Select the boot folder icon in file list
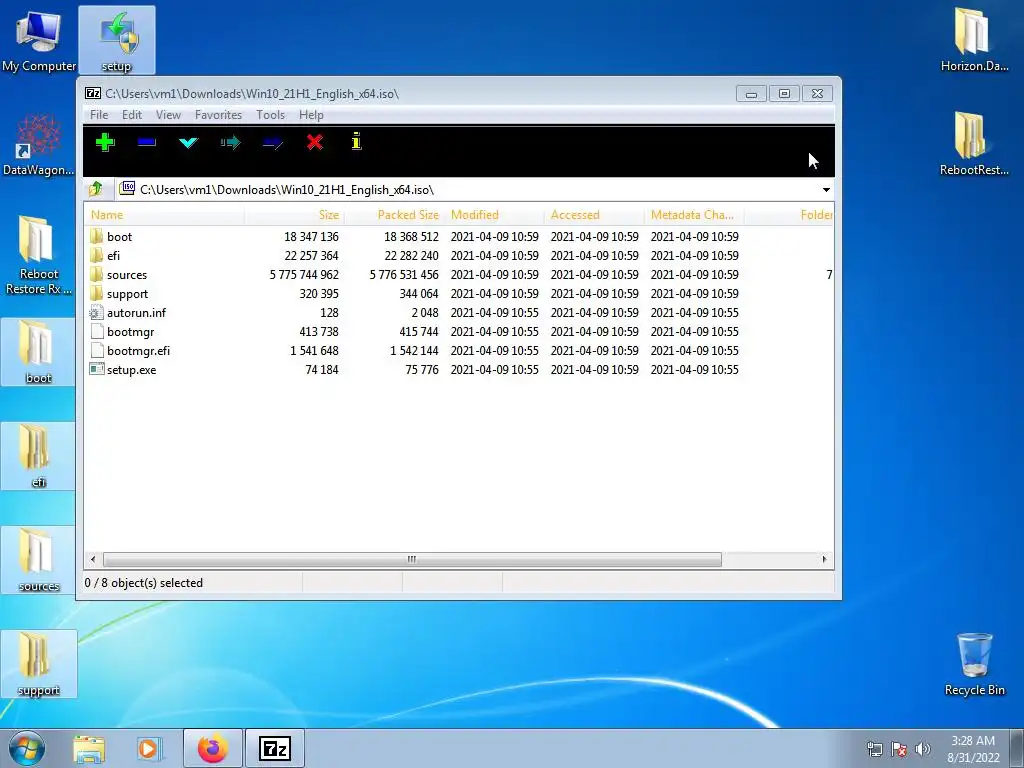 click(x=97, y=236)
